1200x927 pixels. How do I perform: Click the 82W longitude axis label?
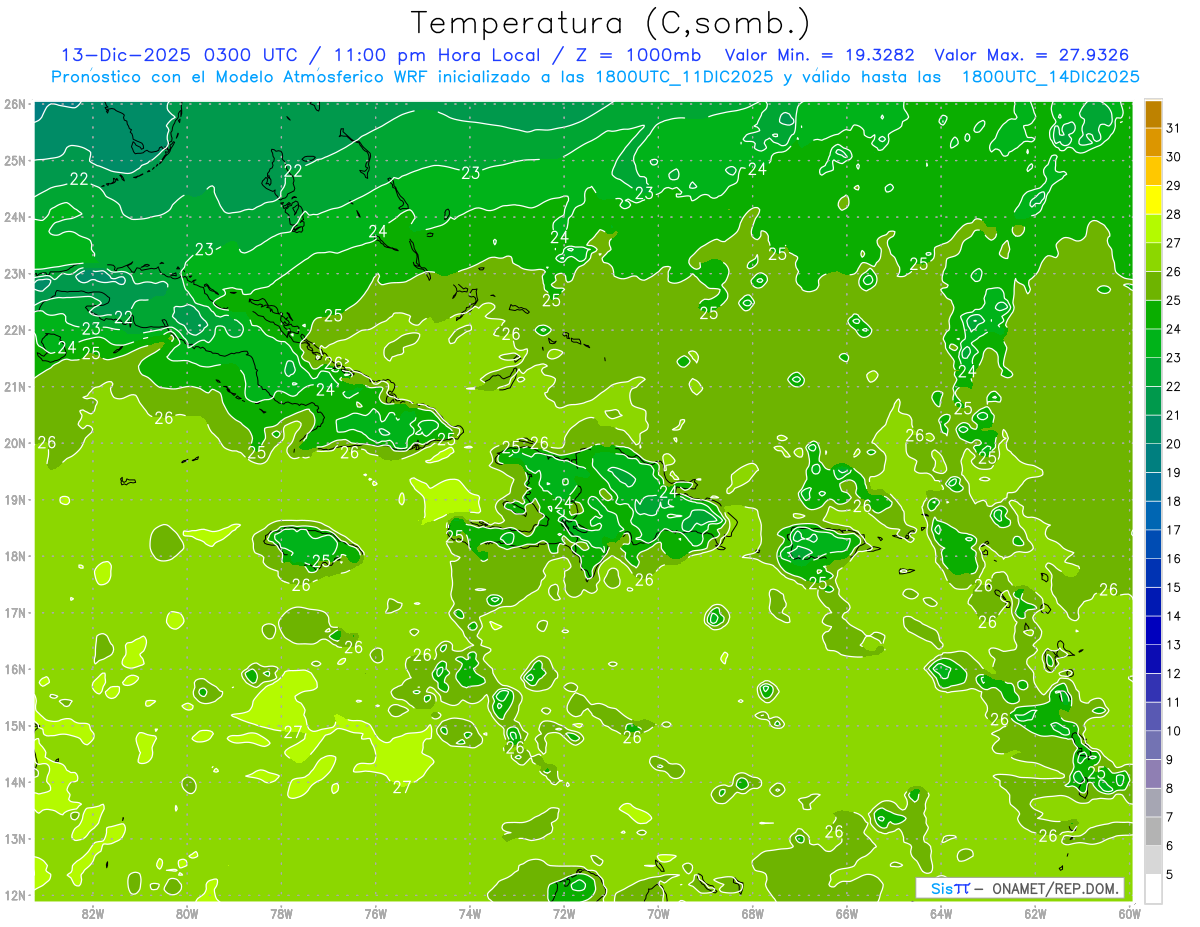point(93,914)
